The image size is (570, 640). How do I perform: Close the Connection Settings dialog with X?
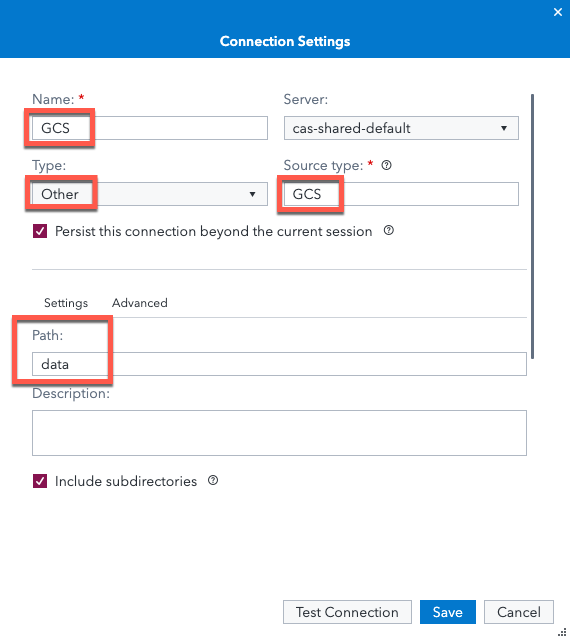(558, 12)
